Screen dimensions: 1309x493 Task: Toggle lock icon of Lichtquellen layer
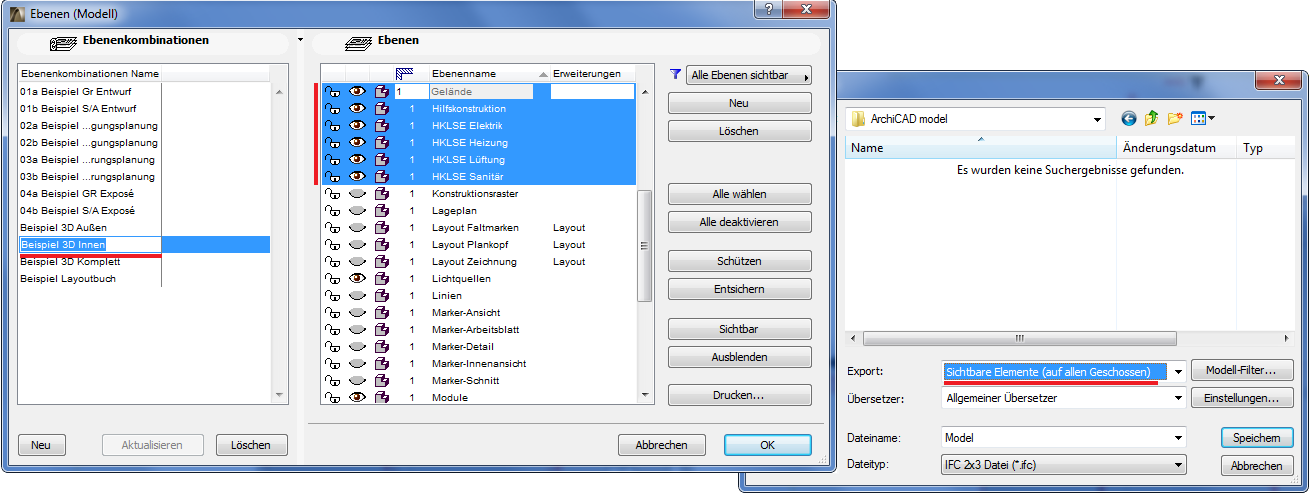[332, 278]
